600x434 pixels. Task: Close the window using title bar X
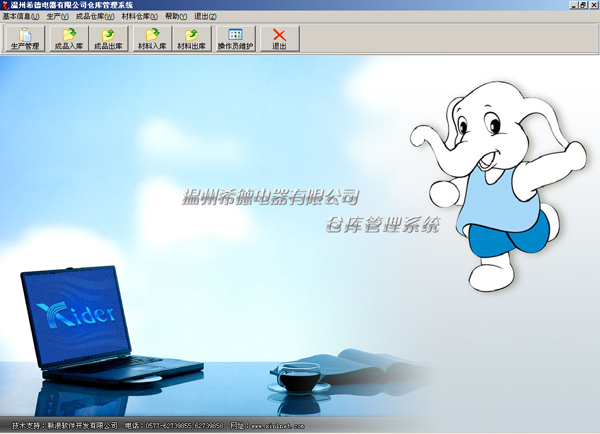pos(593,5)
